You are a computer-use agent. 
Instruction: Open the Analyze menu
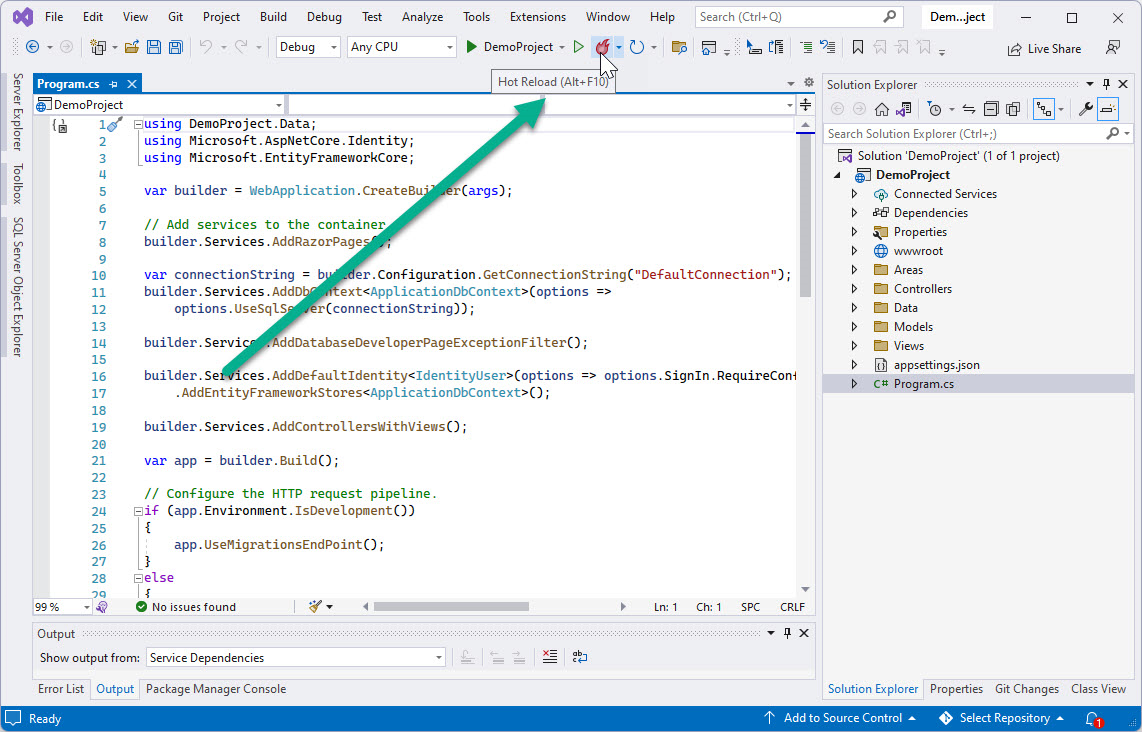click(x=422, y=17)
